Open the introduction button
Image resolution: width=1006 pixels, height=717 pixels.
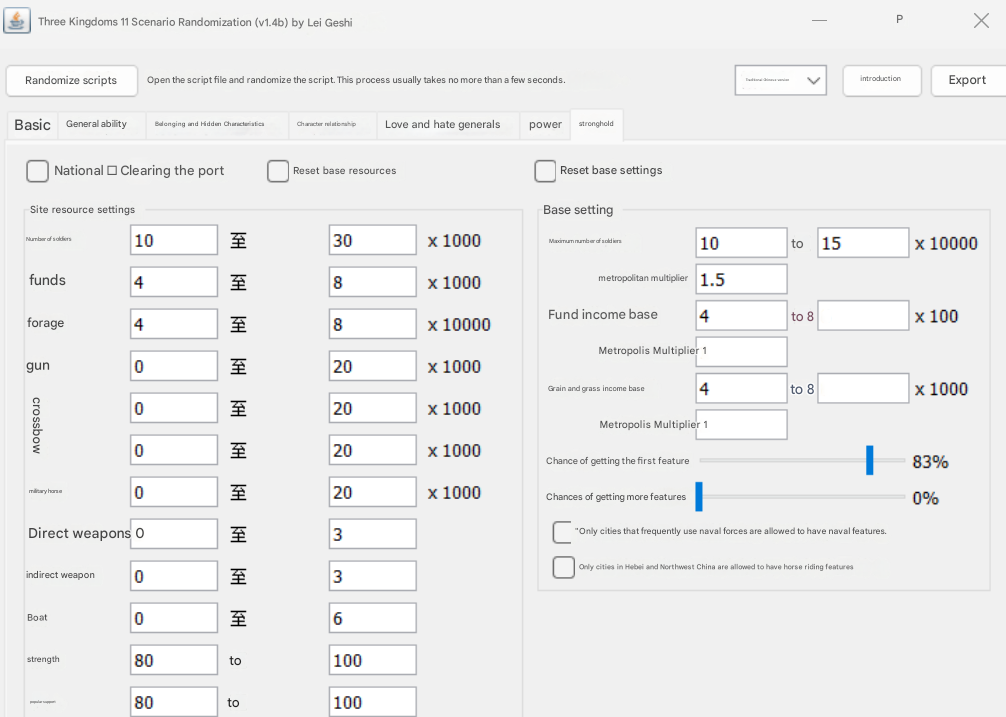(x=882, y=80)
